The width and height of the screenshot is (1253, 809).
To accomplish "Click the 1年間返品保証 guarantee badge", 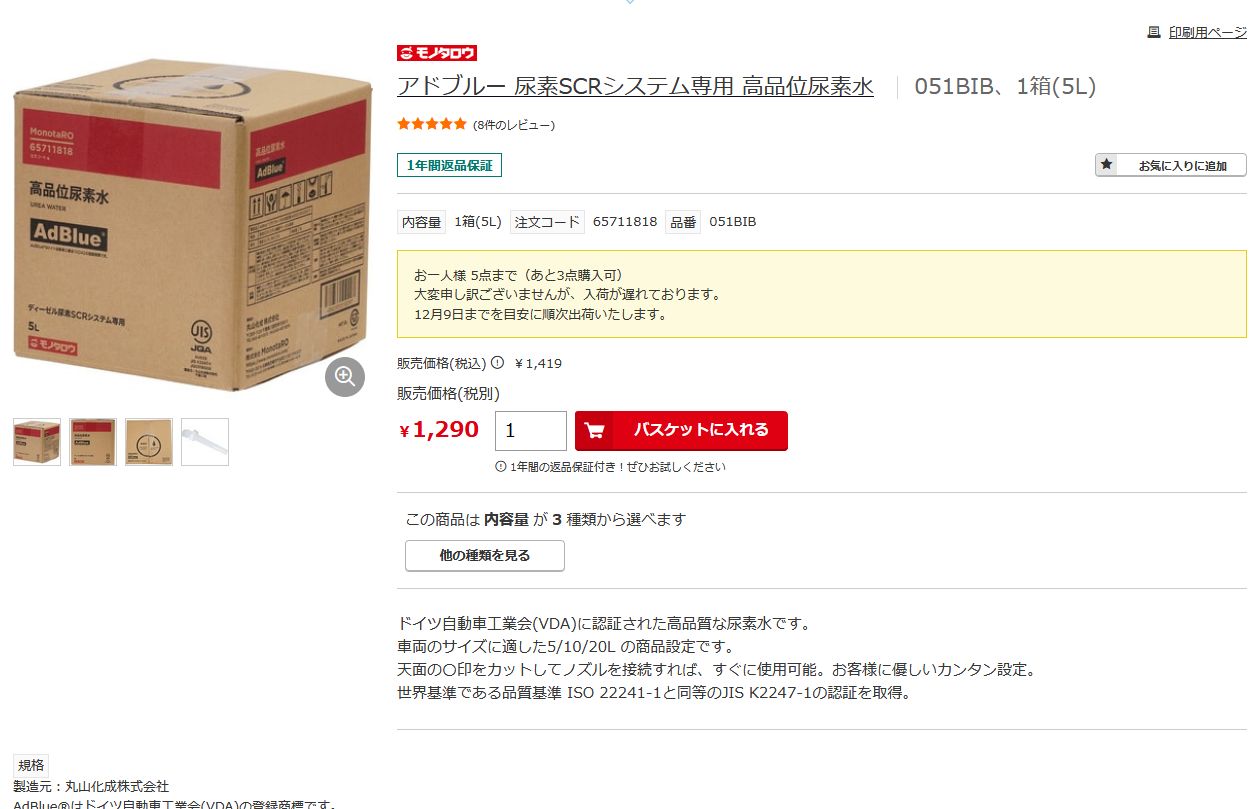I will pos(449,165).
